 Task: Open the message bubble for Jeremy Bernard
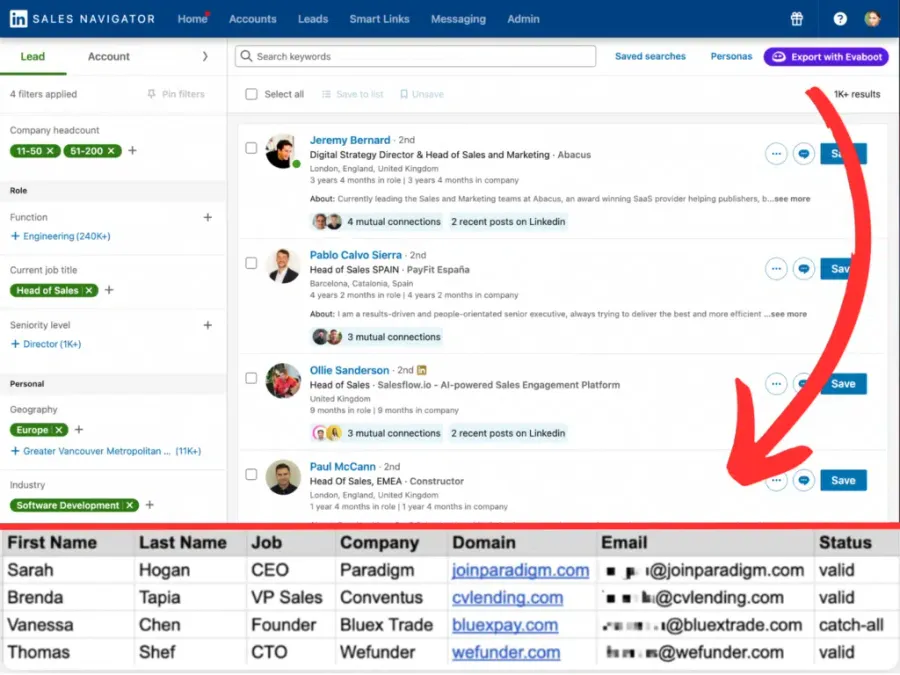[803, 153]
